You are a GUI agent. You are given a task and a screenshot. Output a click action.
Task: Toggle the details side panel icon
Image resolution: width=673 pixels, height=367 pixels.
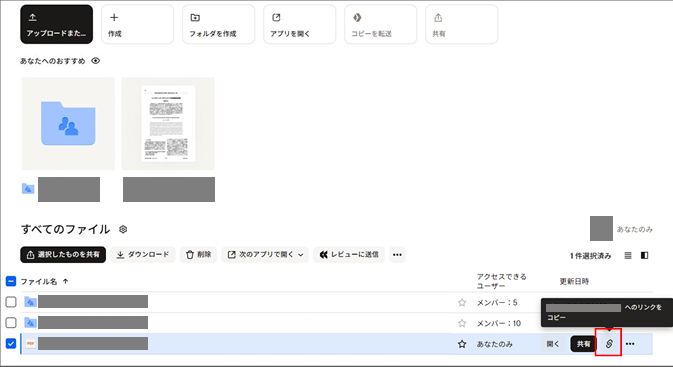tap(644, 255)
